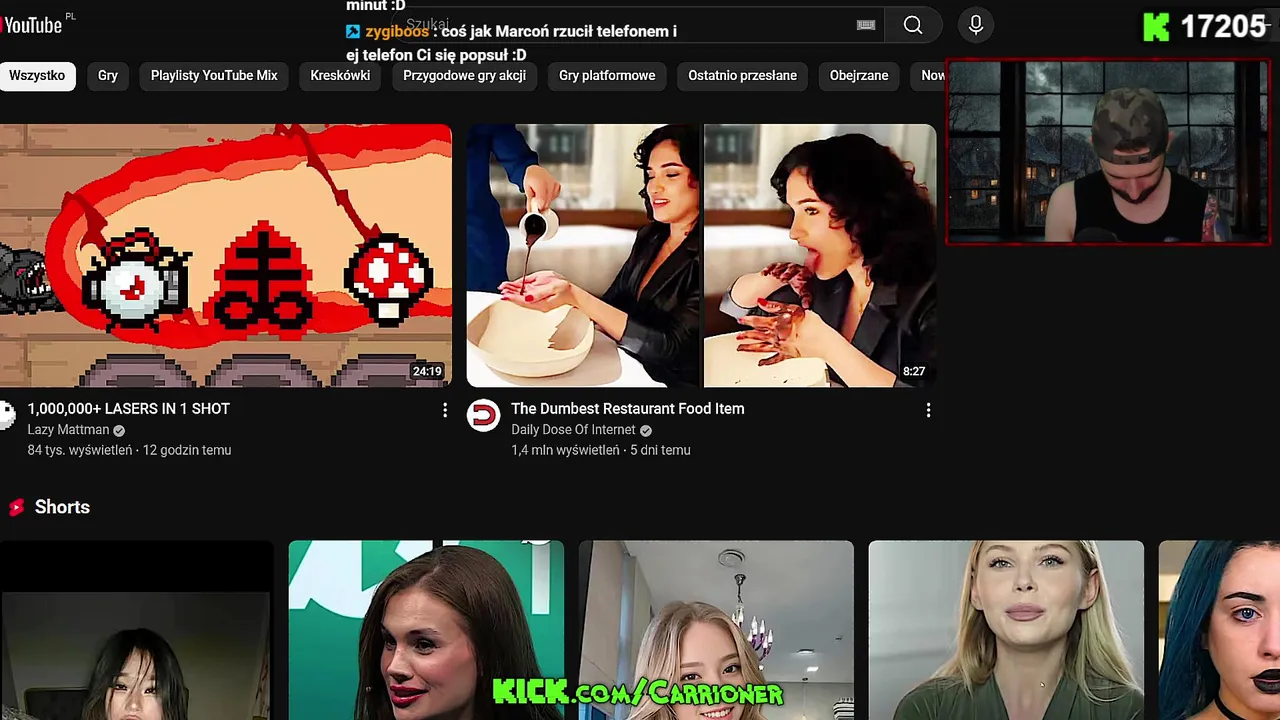Start voice search with microphone icon

976,25
